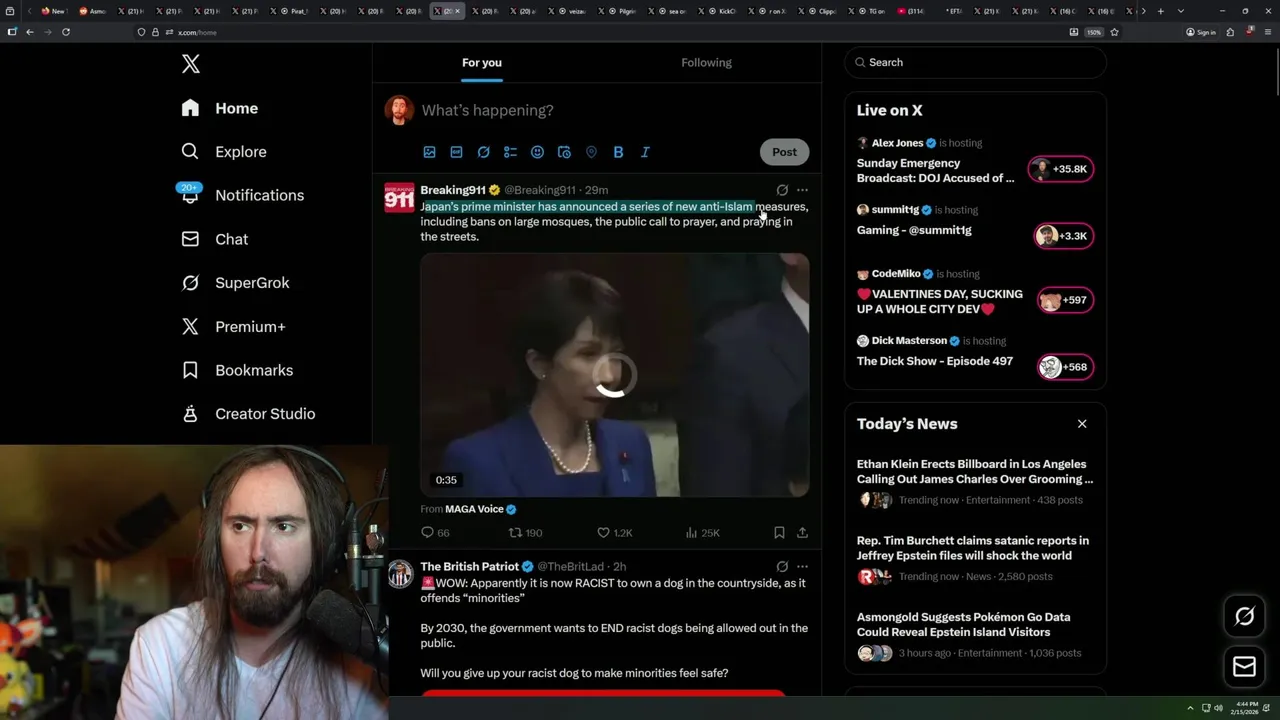This screenshot has height=720, width=1280.
Task: Click The British Patriot account name
Action: [469, 566]
